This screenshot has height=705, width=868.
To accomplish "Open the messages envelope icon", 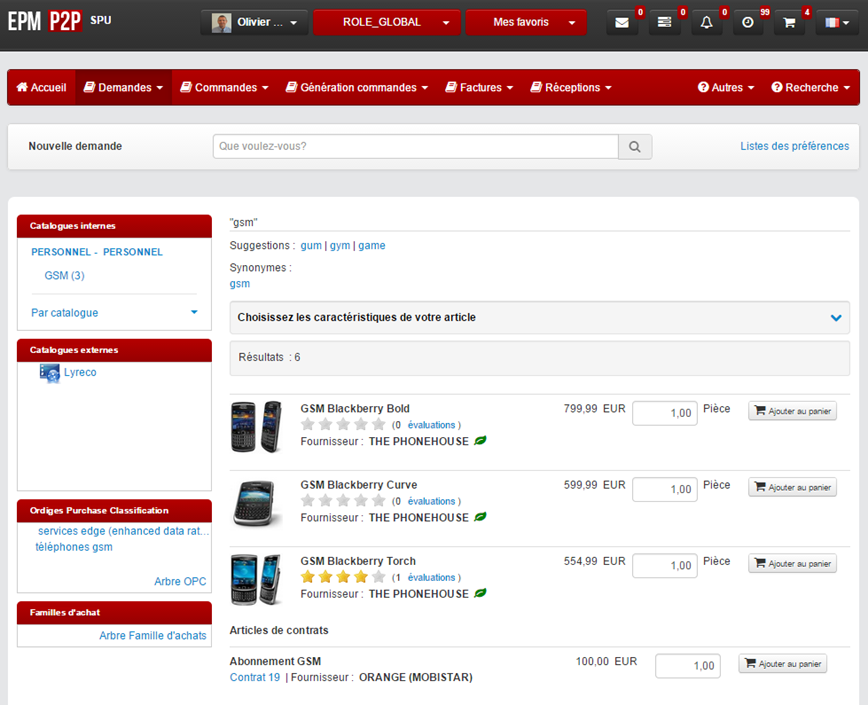I will [x=622, y=23].
